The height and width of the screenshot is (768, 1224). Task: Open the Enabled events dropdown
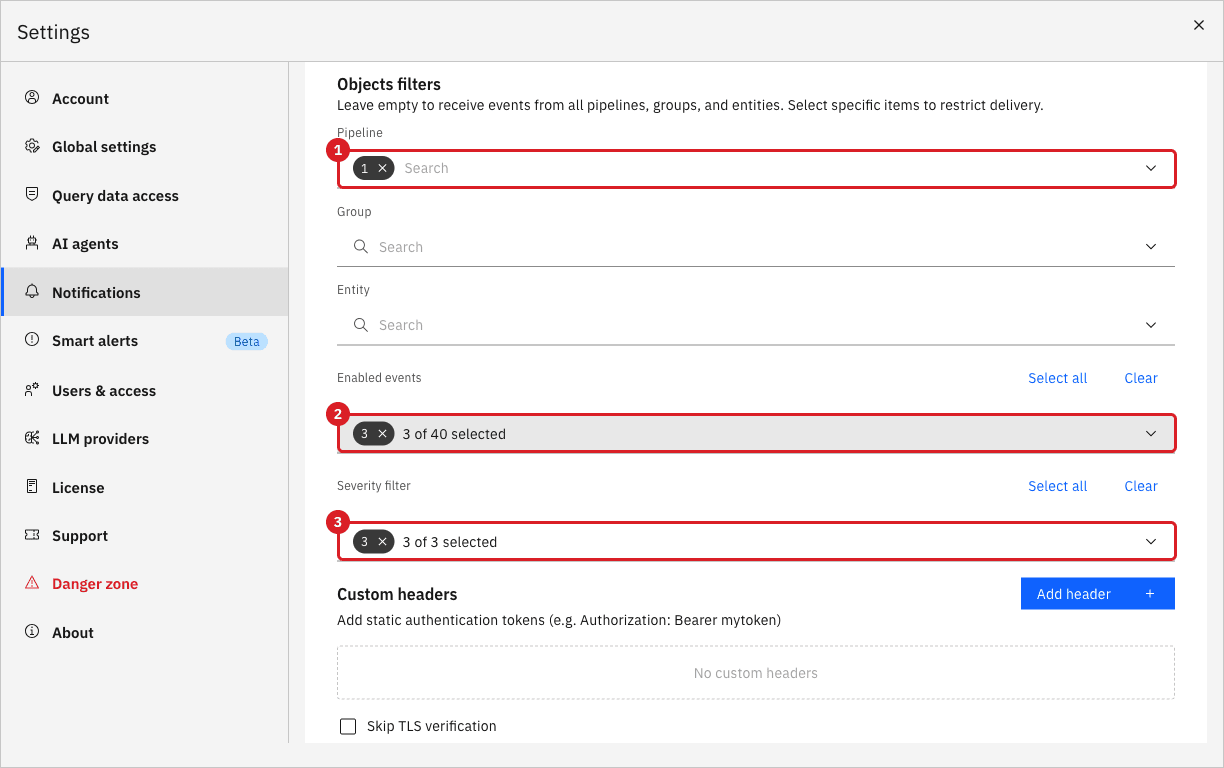756,434
